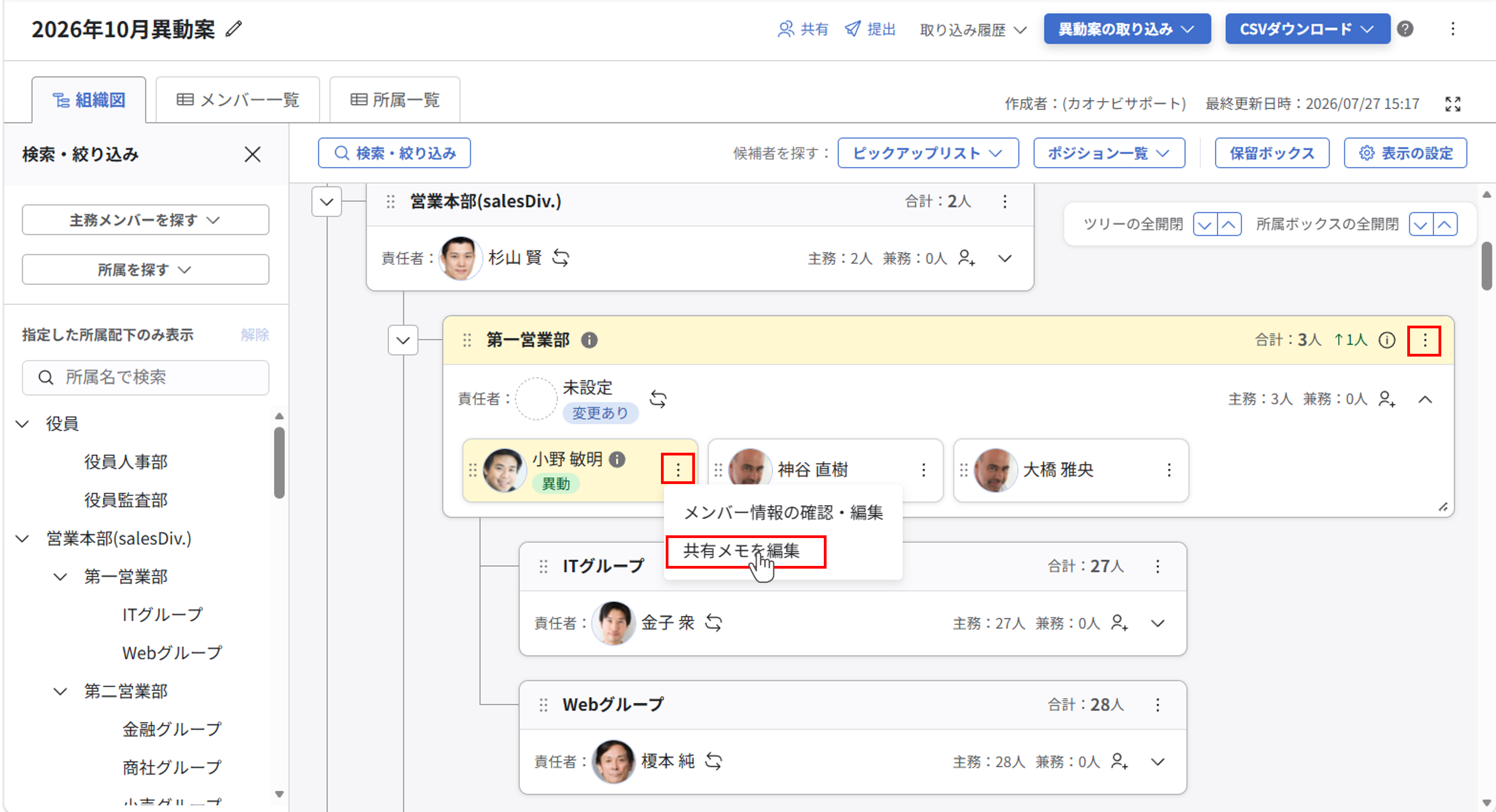The height and width of the screenshot is (812, 1496).
Task: Grab drag handle of 第一営業部 box
Action: (x=467, y=340)
